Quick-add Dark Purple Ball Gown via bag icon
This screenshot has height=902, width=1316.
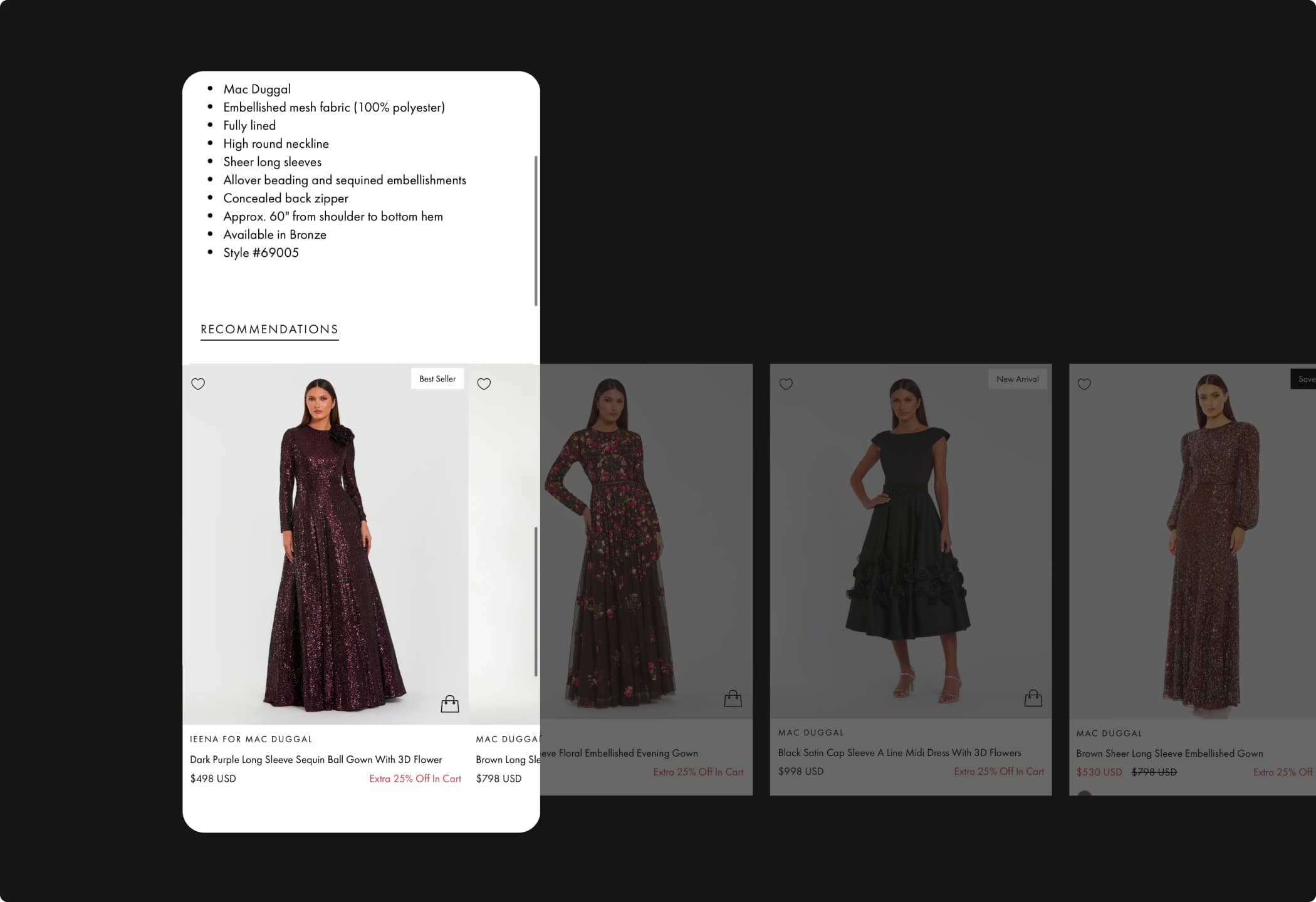pos(449,704)
